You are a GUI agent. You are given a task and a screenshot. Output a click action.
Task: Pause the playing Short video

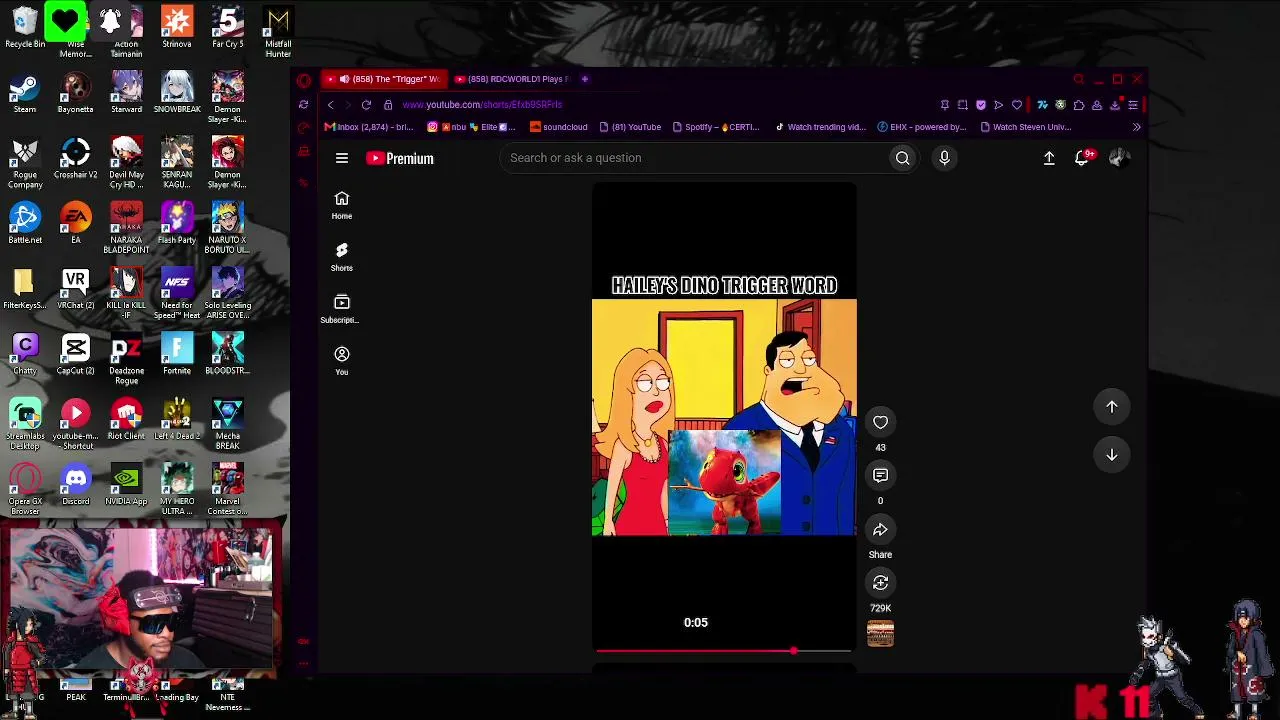click(724, 417)
